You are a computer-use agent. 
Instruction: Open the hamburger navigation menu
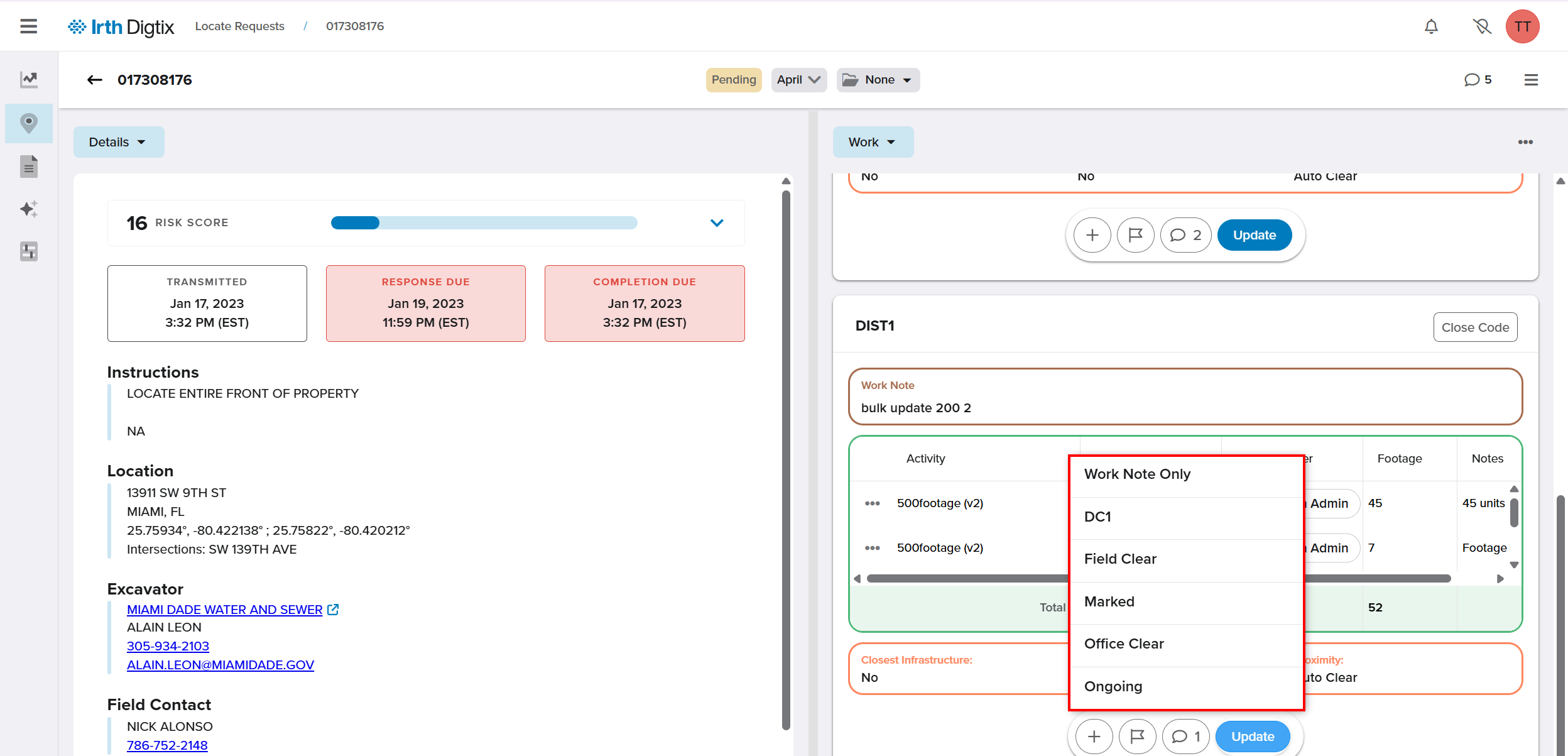pyautogui.click(x=28, y=26)
